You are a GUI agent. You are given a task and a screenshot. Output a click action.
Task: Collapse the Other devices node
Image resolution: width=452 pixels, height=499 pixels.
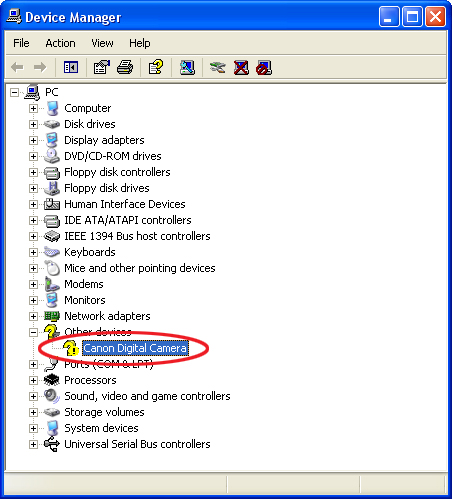33,332
